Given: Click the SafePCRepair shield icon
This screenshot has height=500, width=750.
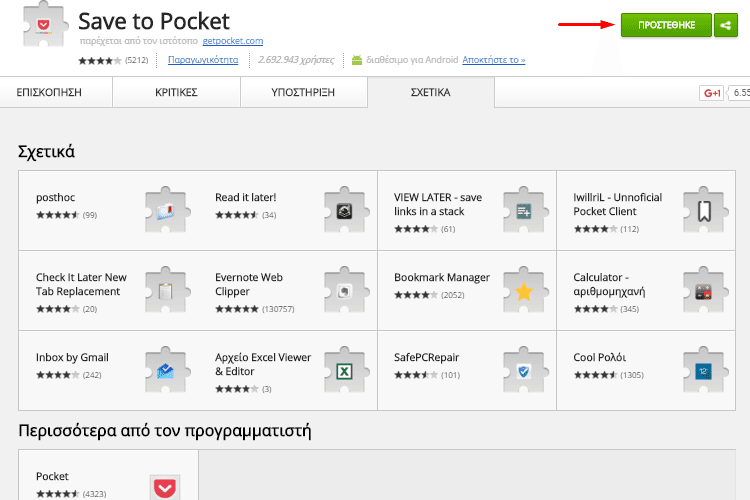Looking at the screenshot, I should pyautogui.click(x=524, y=370).
